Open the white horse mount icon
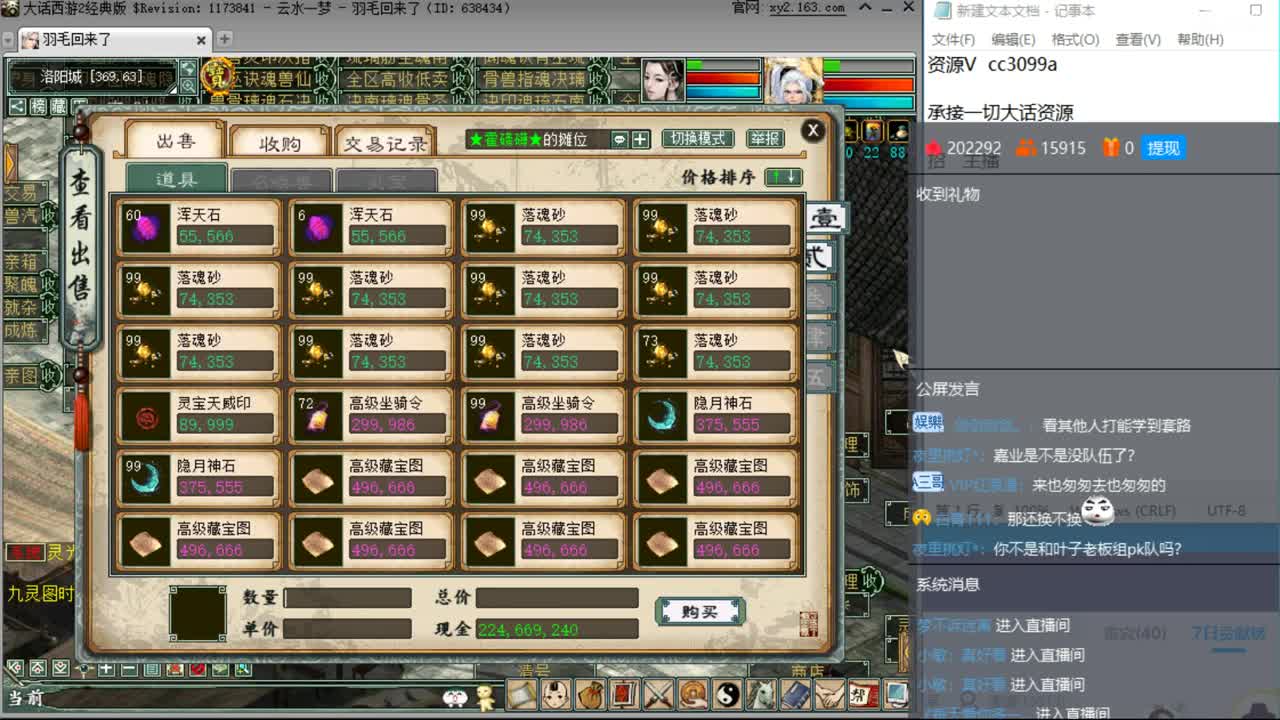1280x720 pixels. pos(761,694)
